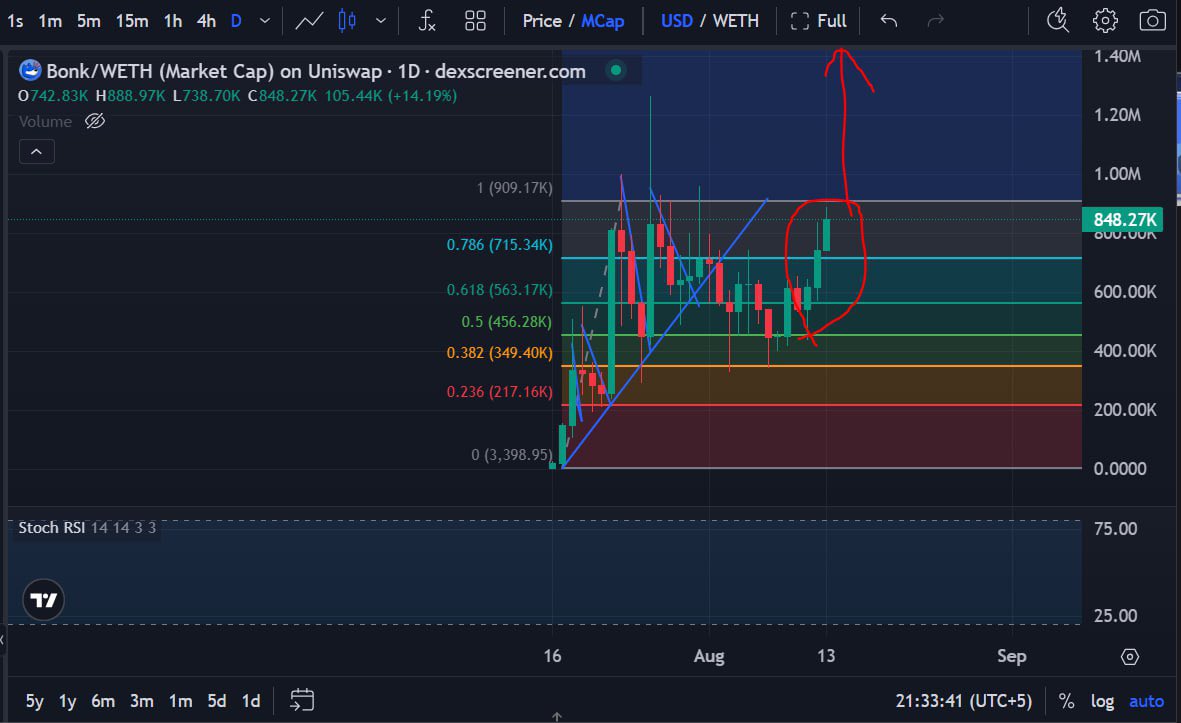Expand the chart type dropdown arrow
Image resolution: width=1181 pixels, height=723 pixels.
pyautogui.click(x=381, y=21)
